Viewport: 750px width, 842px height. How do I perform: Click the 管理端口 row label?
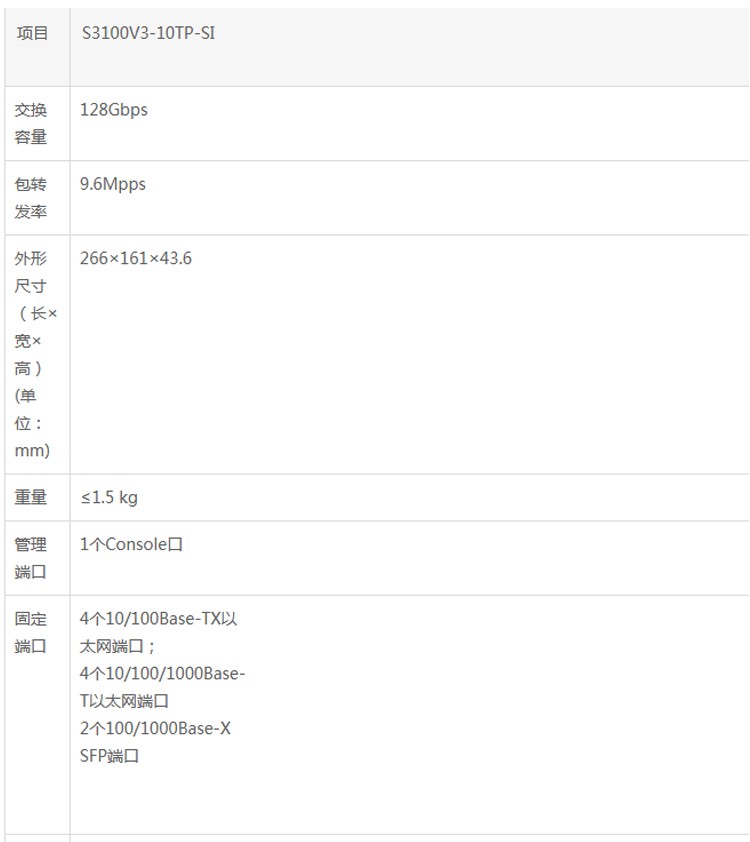pos(31,558)
